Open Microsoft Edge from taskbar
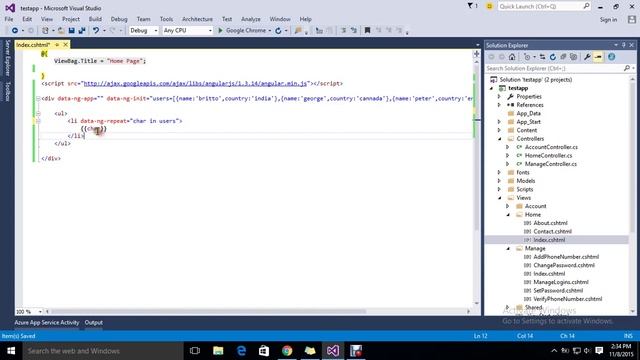 [241, 351]
